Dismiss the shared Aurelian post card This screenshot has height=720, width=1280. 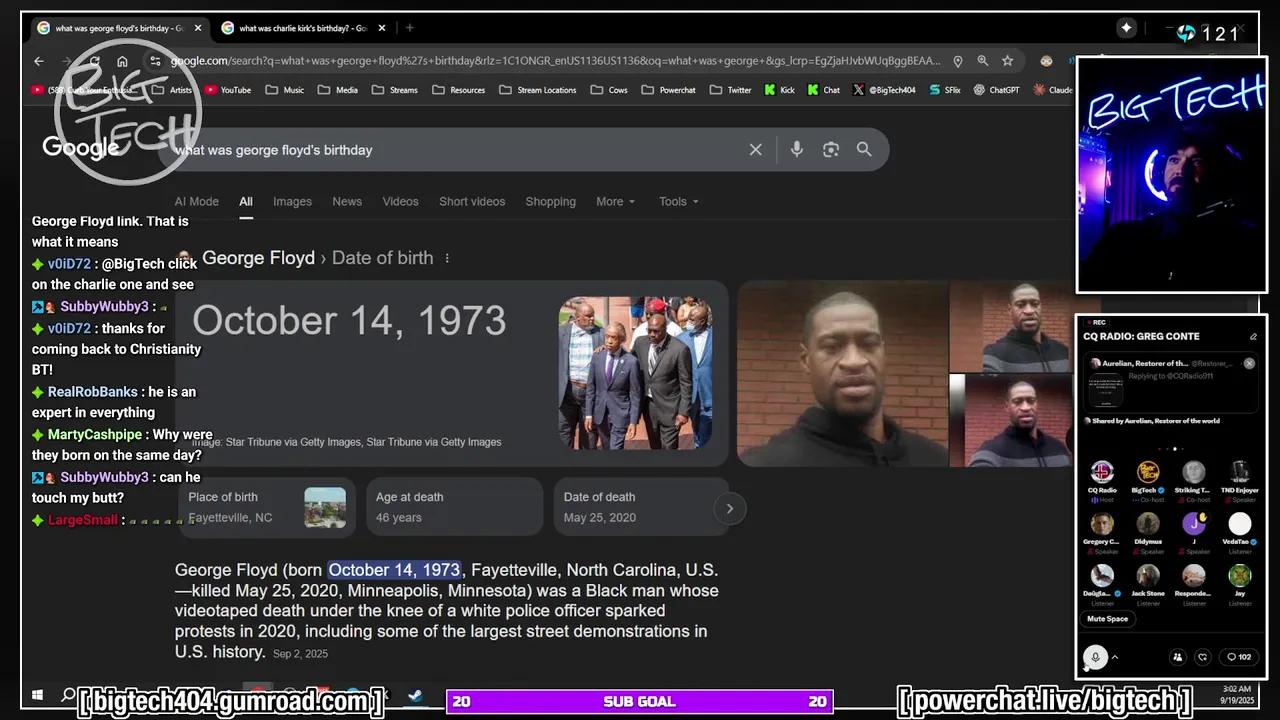tap(1249, 363)
